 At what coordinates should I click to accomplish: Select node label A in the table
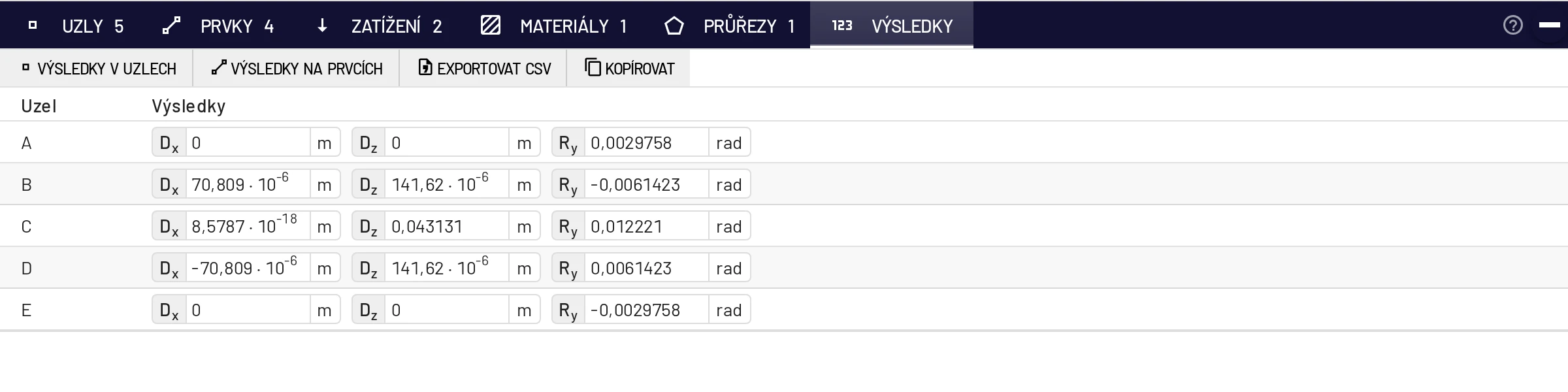[x=26, y=143]
